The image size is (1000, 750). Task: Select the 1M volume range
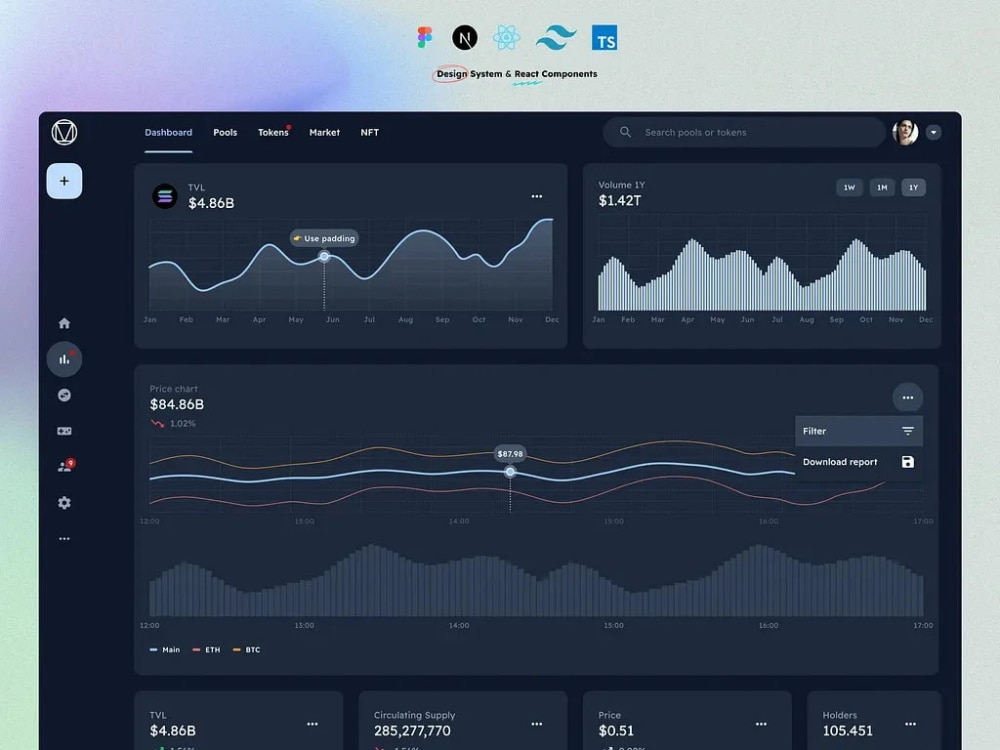pyautogui.click(x=882, y=188)
